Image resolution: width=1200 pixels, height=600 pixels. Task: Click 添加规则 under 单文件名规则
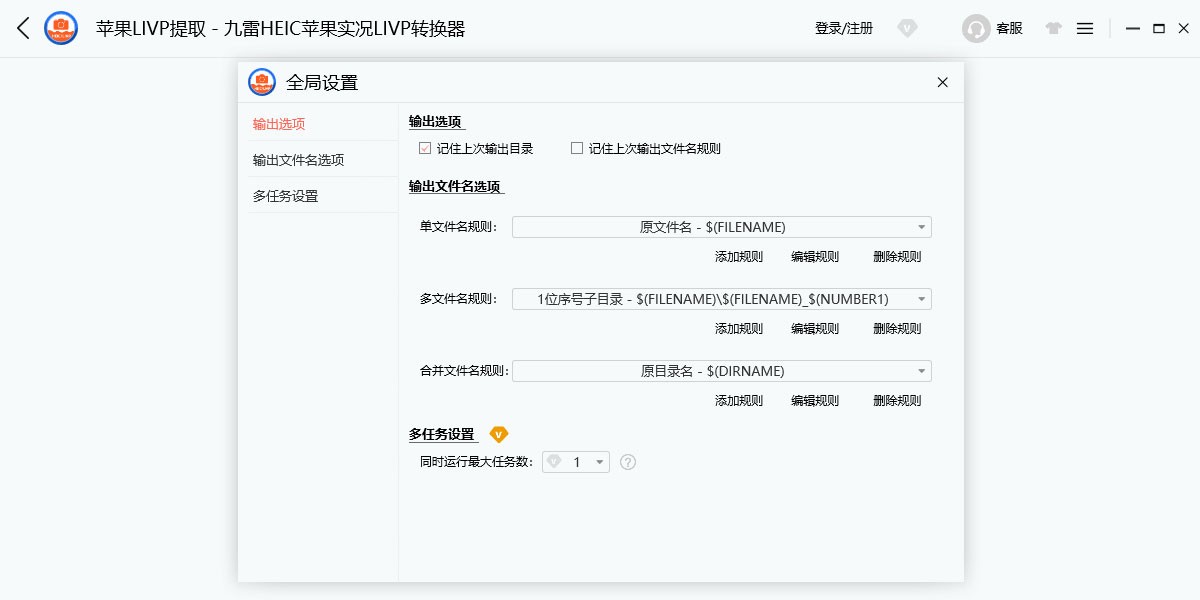[739, 257]
